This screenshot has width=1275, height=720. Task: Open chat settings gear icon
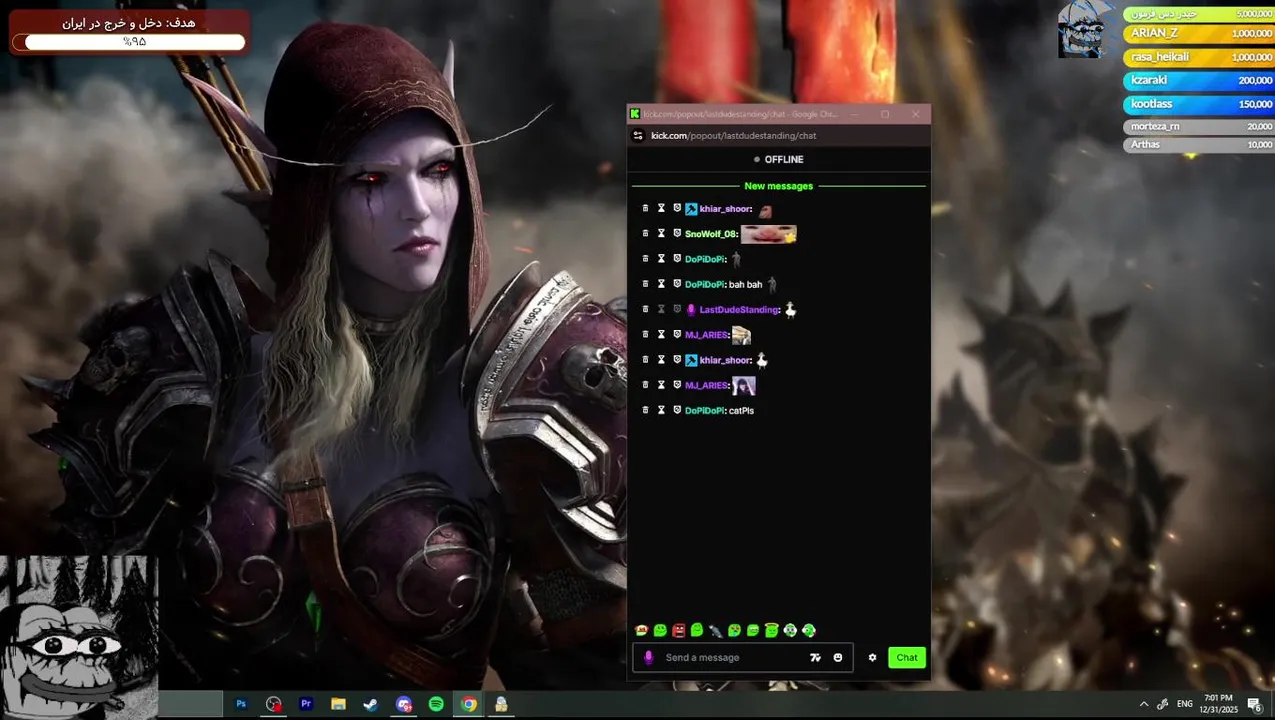click(x=872, y=657)
